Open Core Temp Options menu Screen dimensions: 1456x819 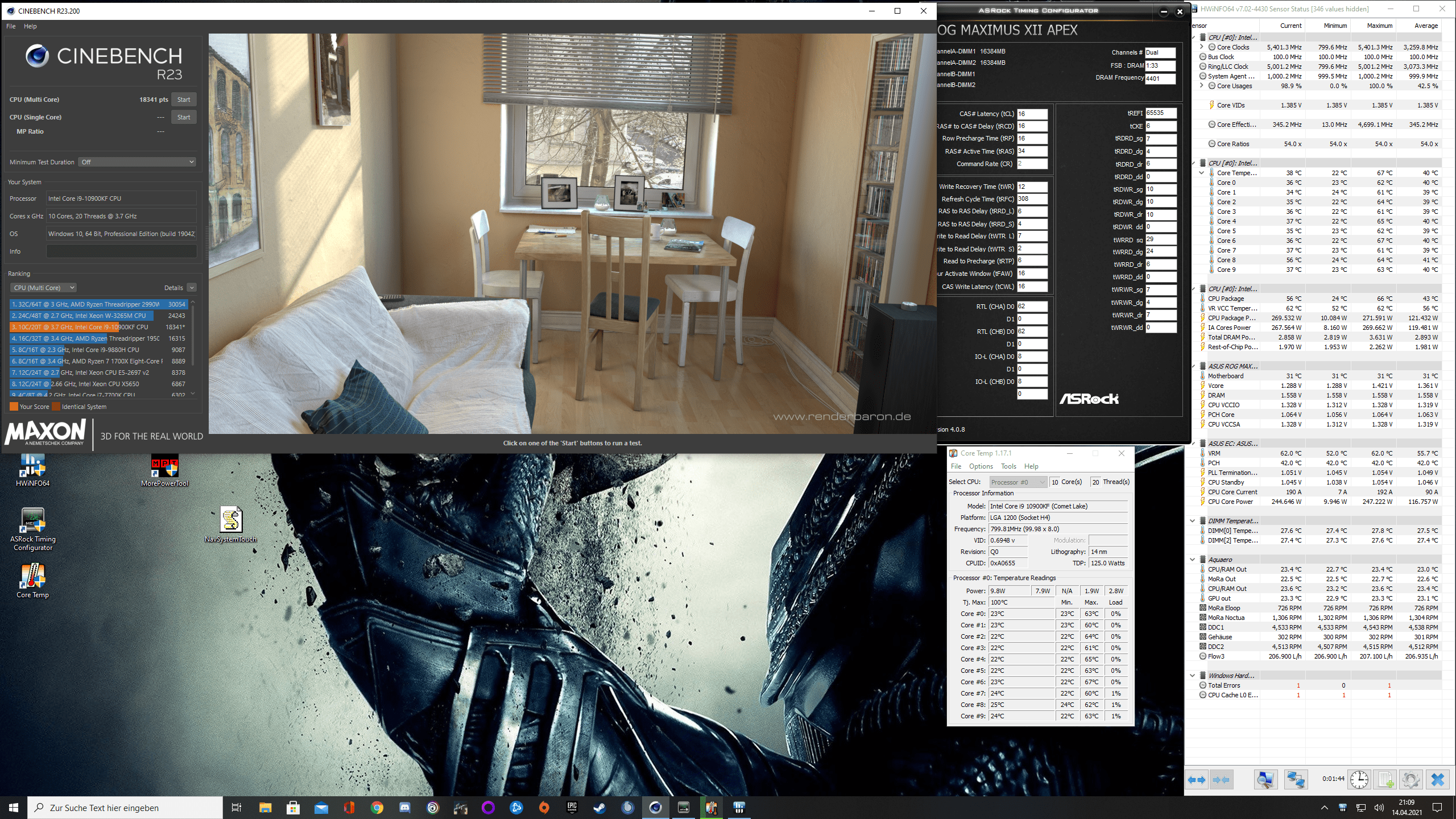point(981,466)
